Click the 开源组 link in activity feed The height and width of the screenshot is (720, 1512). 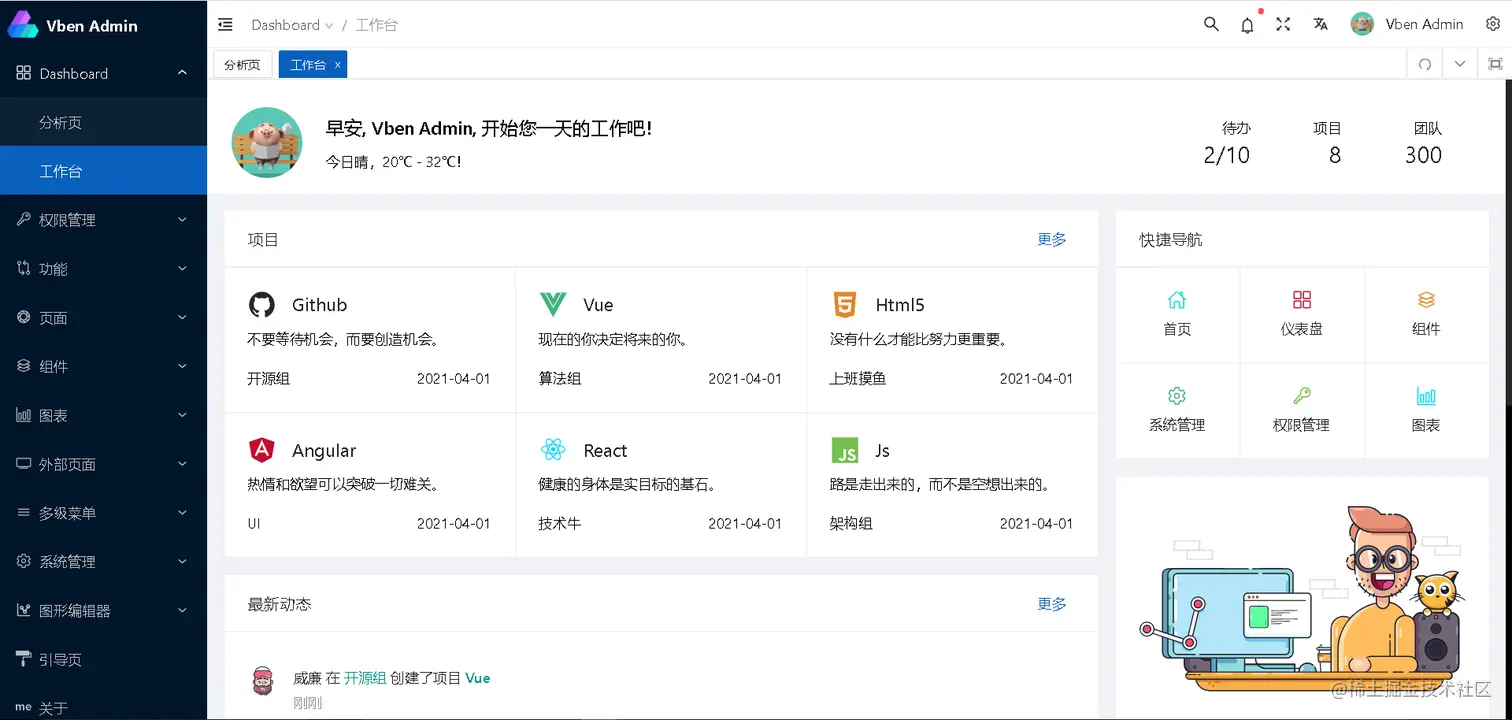(365, 677)
